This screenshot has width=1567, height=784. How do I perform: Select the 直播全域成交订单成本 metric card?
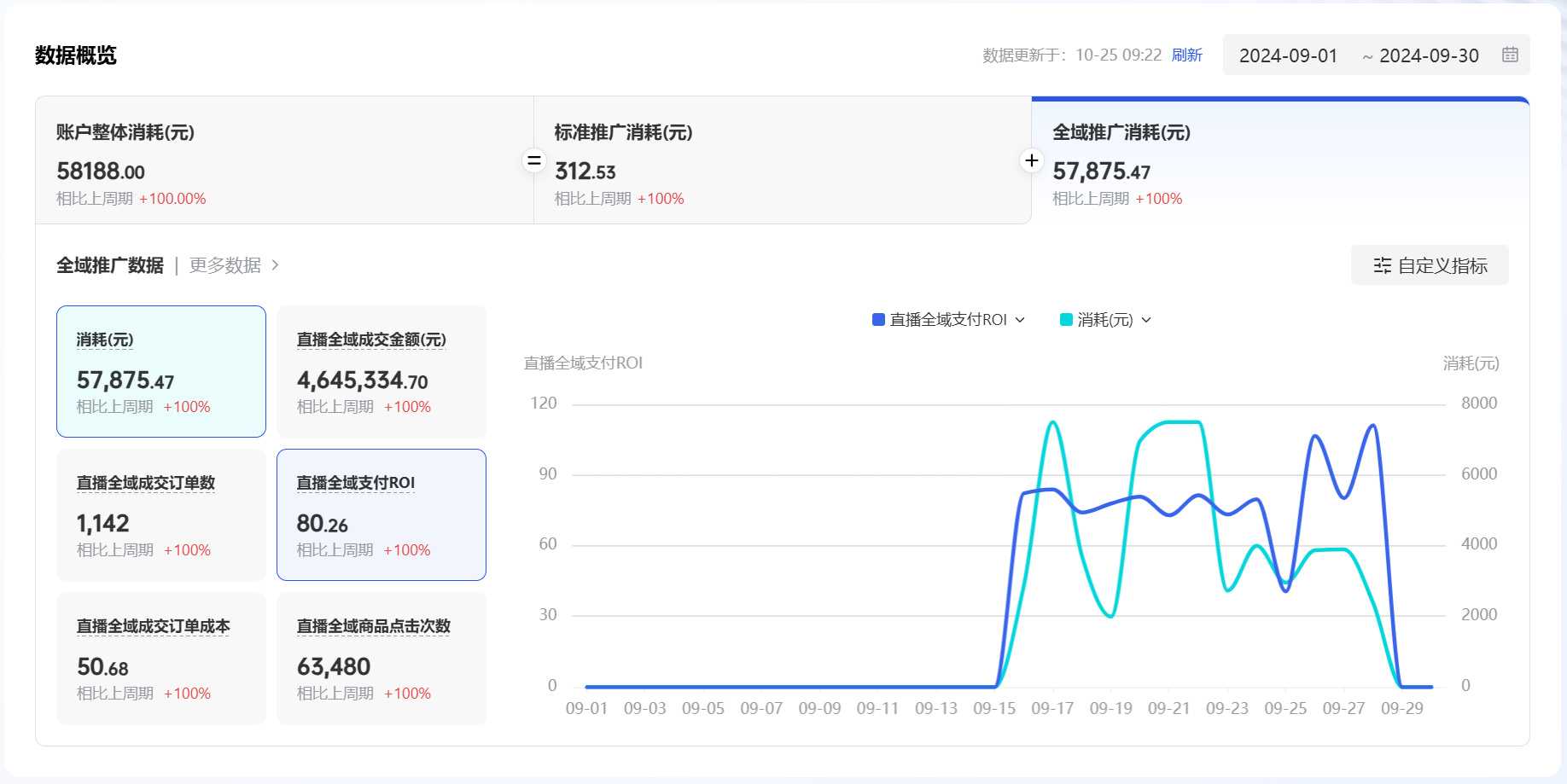pos(161,658)
